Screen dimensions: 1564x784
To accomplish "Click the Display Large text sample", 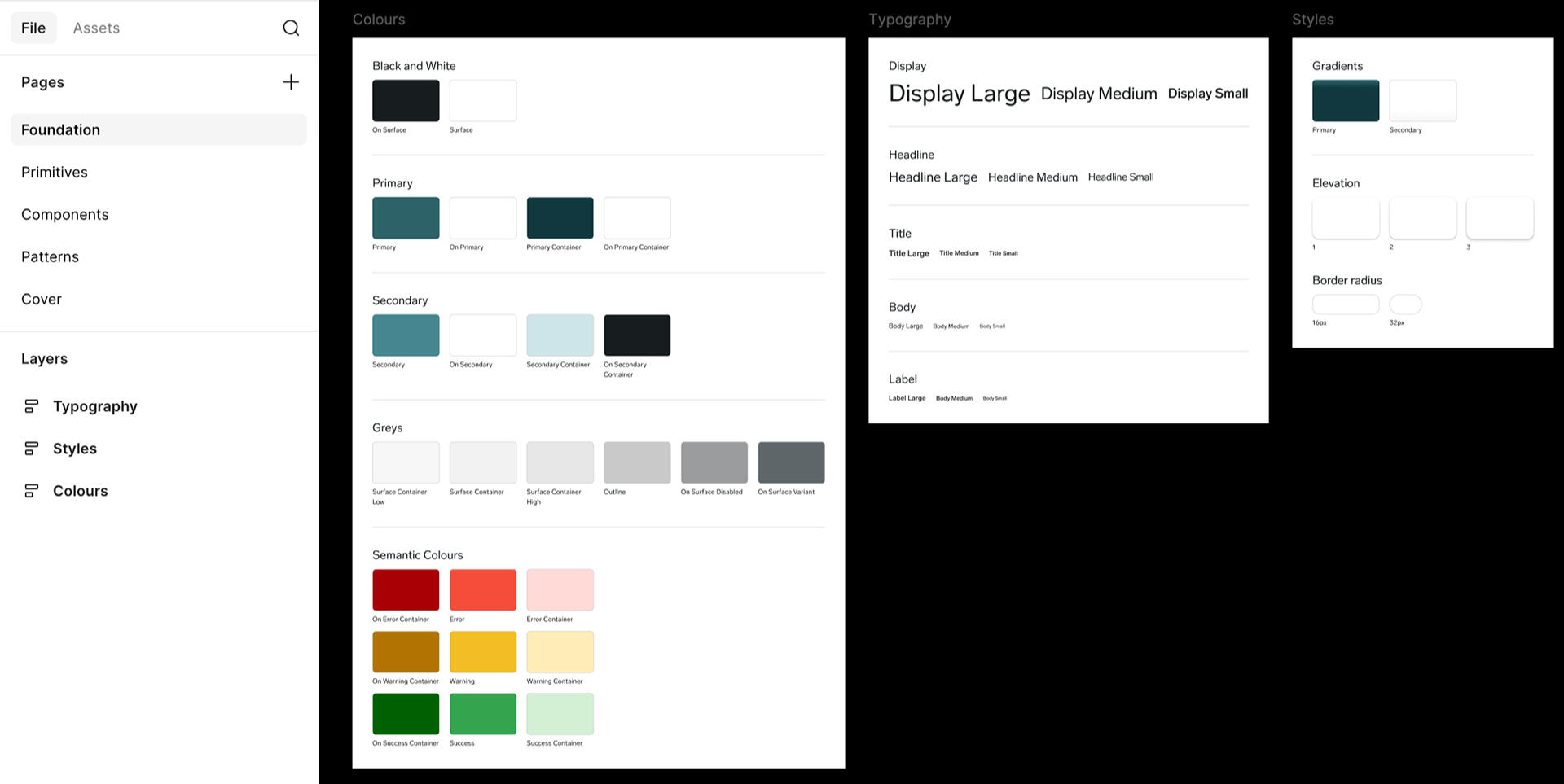I will (x=959, y=94).
